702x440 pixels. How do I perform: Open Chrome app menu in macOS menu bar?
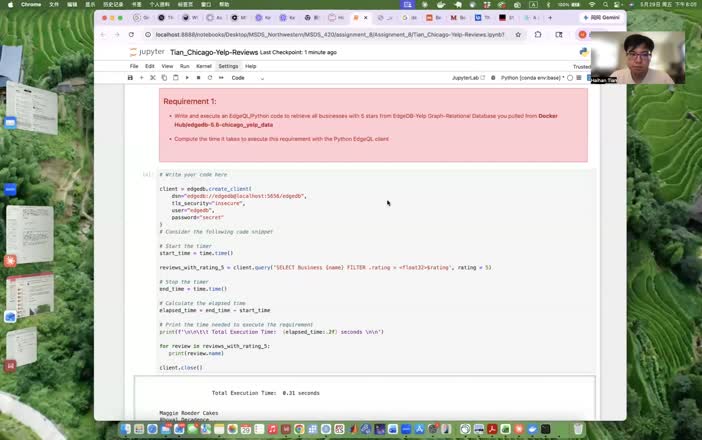[31, 4]
